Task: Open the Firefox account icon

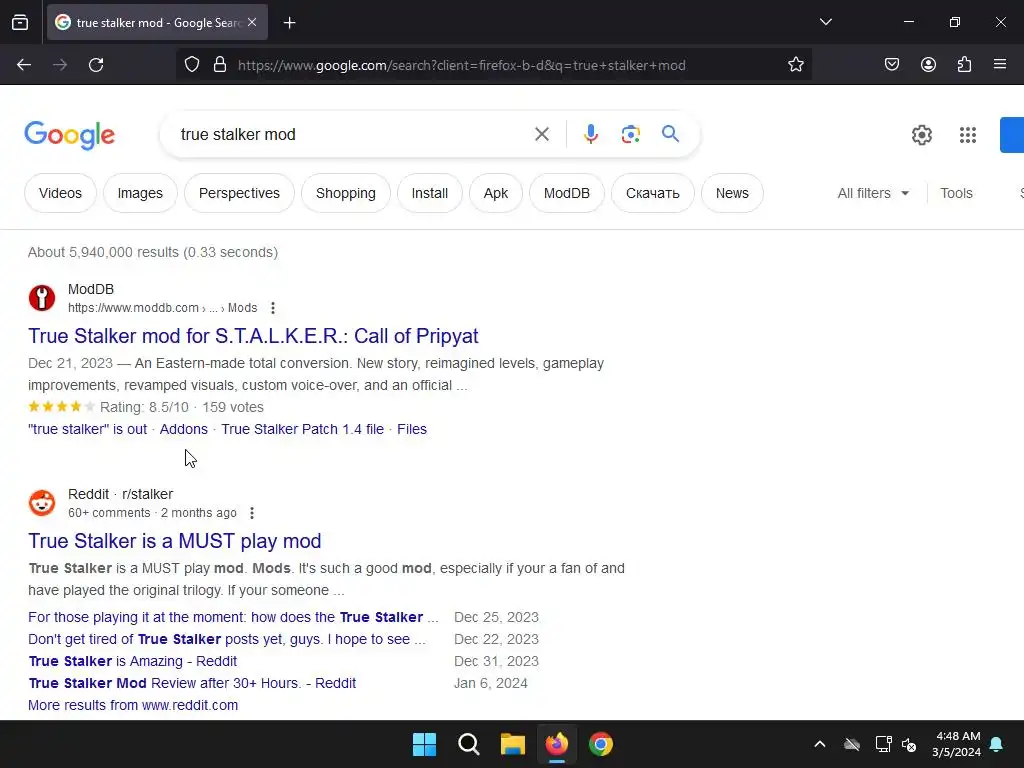Action: pyautogui.click(x=928, y=65)
